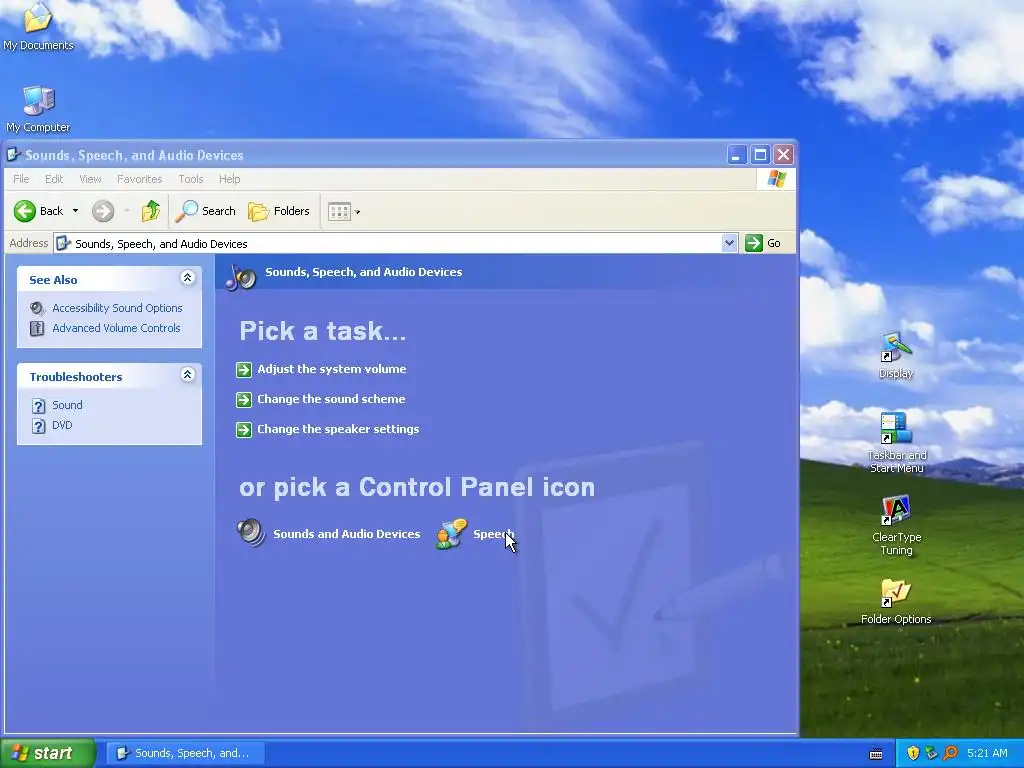Click the title bar window icon
This screenshot has width=1024, height=768.
pyautogui.click(x=13, y=155)
